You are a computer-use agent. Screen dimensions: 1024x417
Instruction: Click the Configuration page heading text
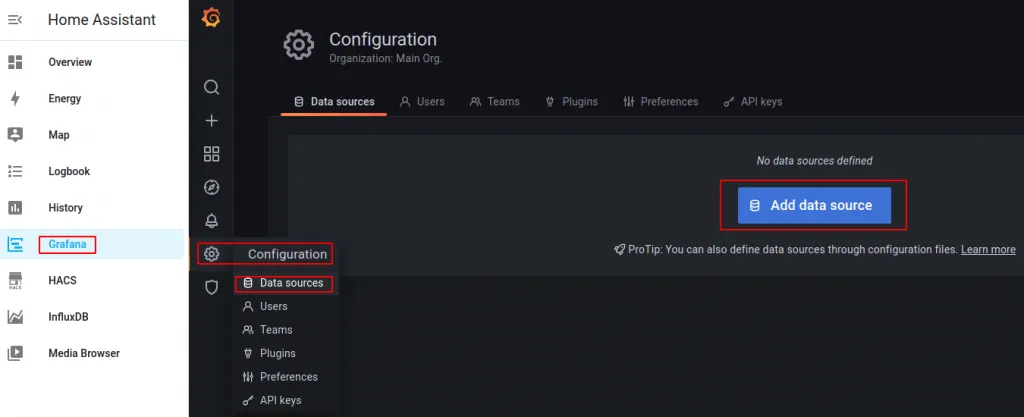[383, 39]
